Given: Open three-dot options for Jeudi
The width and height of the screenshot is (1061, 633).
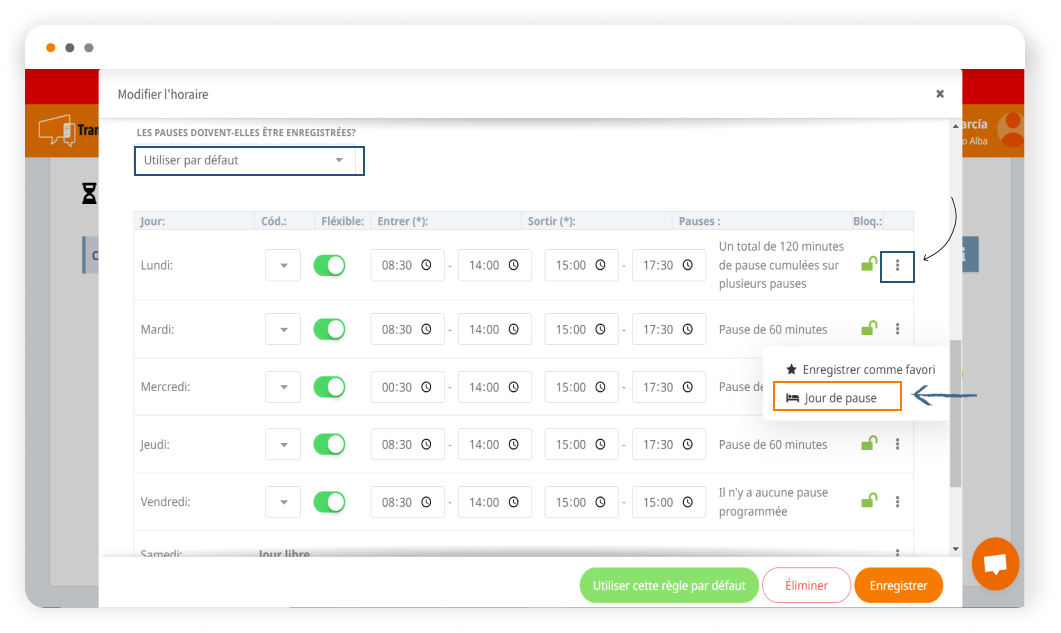Looking at the screenshot, I should tap(898, 444).
